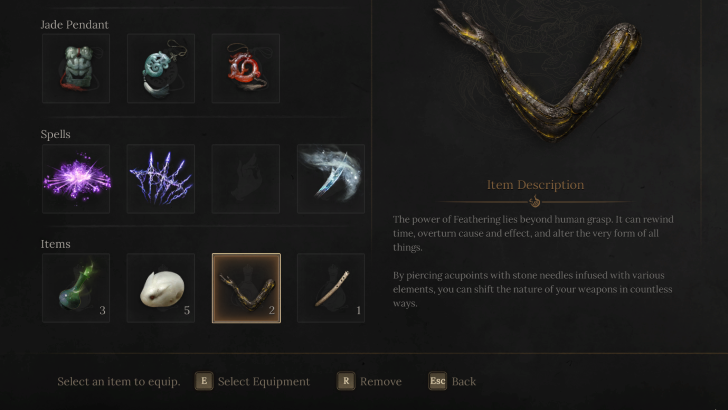Click the highlighted feathered arm item slot
The height and width of the screenshot is (410, 728).
coord(247,288)
